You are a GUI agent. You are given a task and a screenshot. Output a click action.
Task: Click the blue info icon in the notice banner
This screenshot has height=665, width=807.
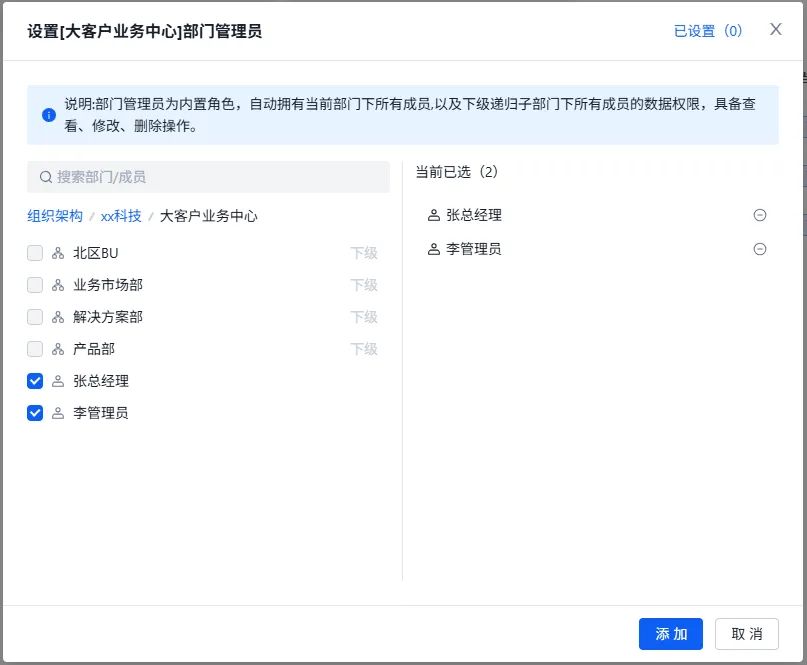pyautogui.click(x=47, y=114)
